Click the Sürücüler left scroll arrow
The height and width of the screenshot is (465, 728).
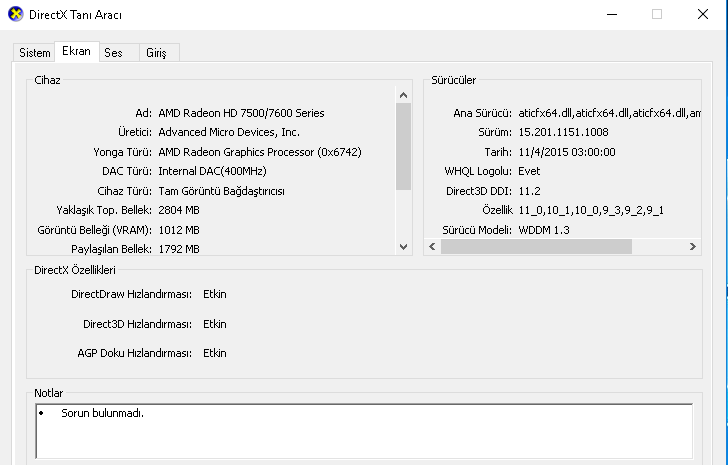(432, 246)
